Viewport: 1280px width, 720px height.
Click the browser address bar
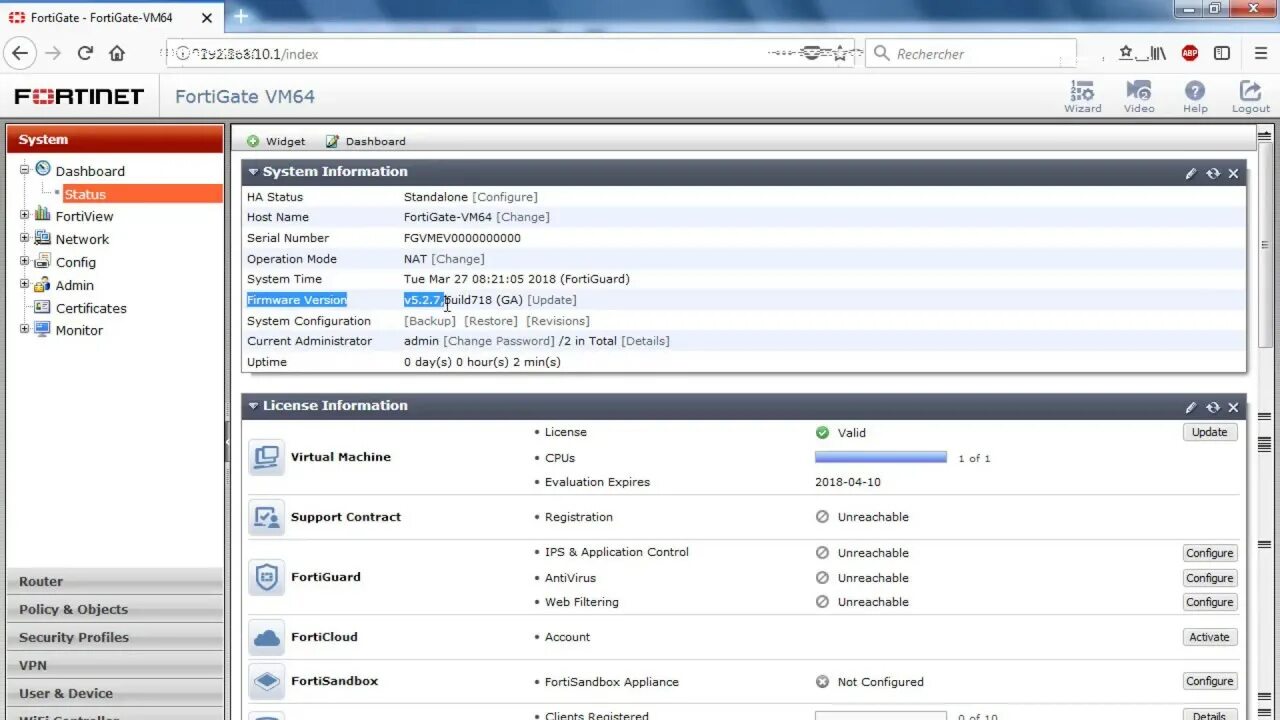click(x=510, y=54)
